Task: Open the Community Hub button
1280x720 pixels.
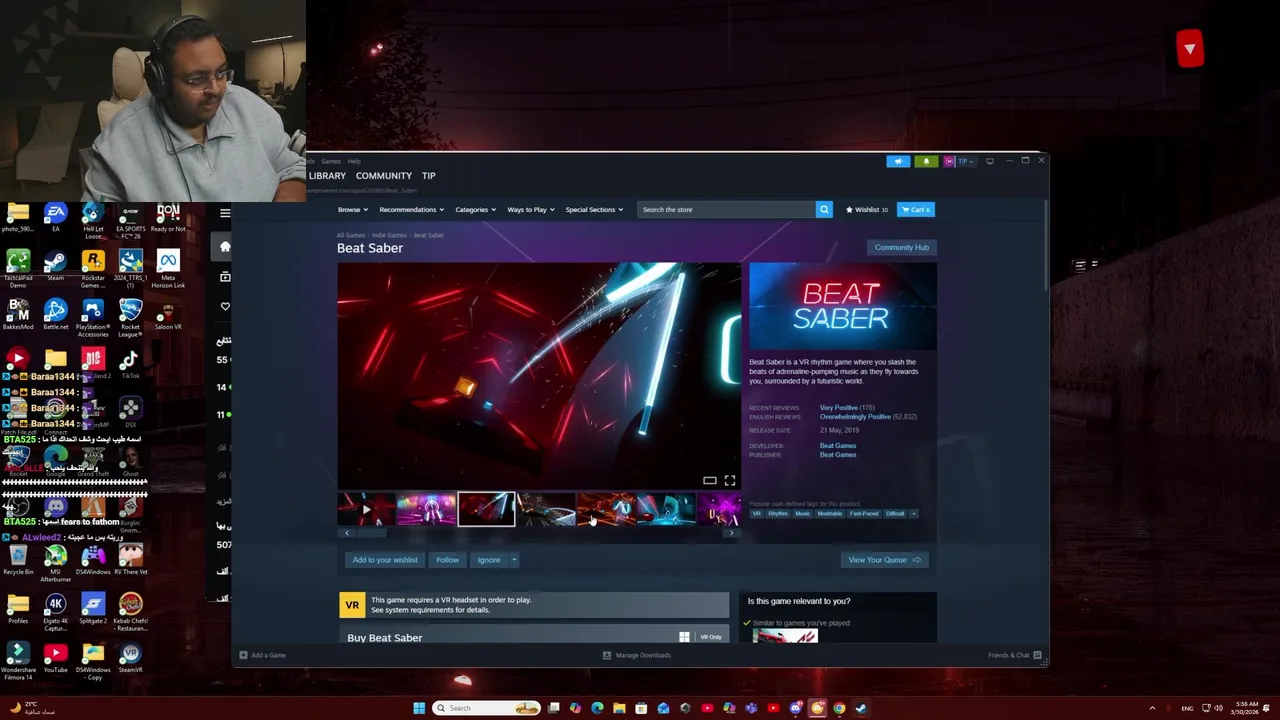Action: [x=902, y=247]
